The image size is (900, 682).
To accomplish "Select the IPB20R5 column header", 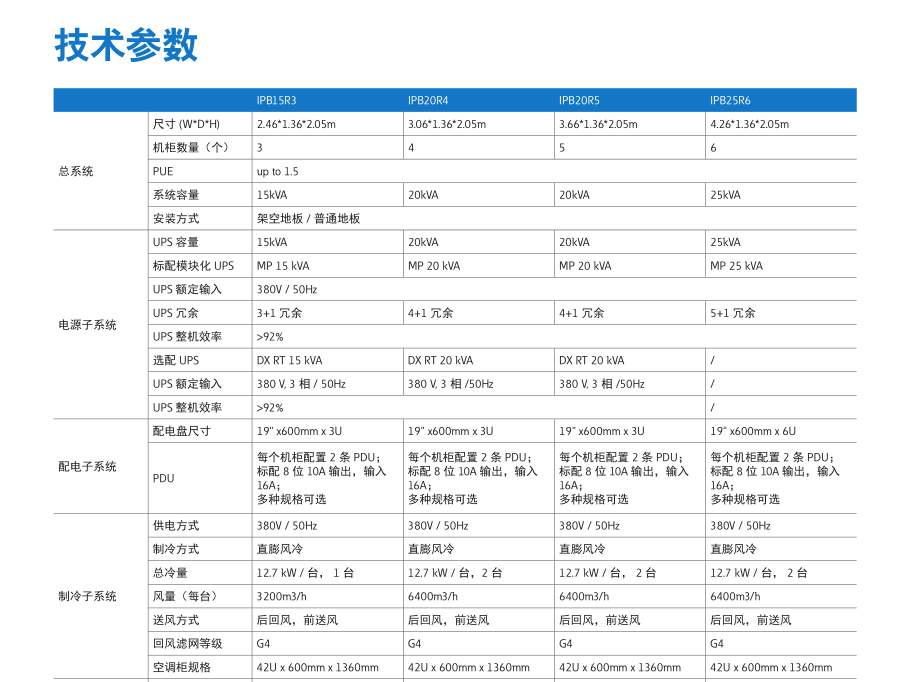I will click(579, 100).
